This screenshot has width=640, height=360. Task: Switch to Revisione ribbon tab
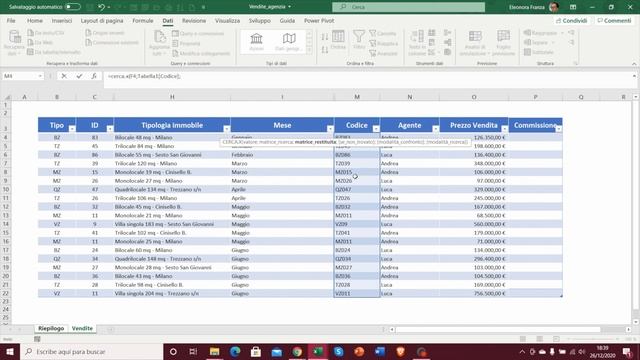coord(194,20)
